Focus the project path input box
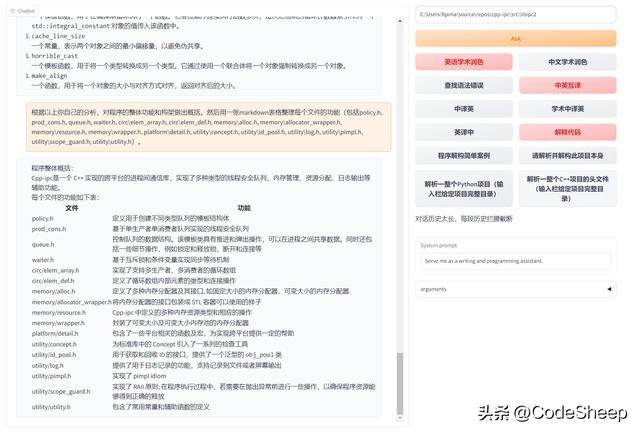The height and width of the screenshot is (434, 640). pos(515,14)
